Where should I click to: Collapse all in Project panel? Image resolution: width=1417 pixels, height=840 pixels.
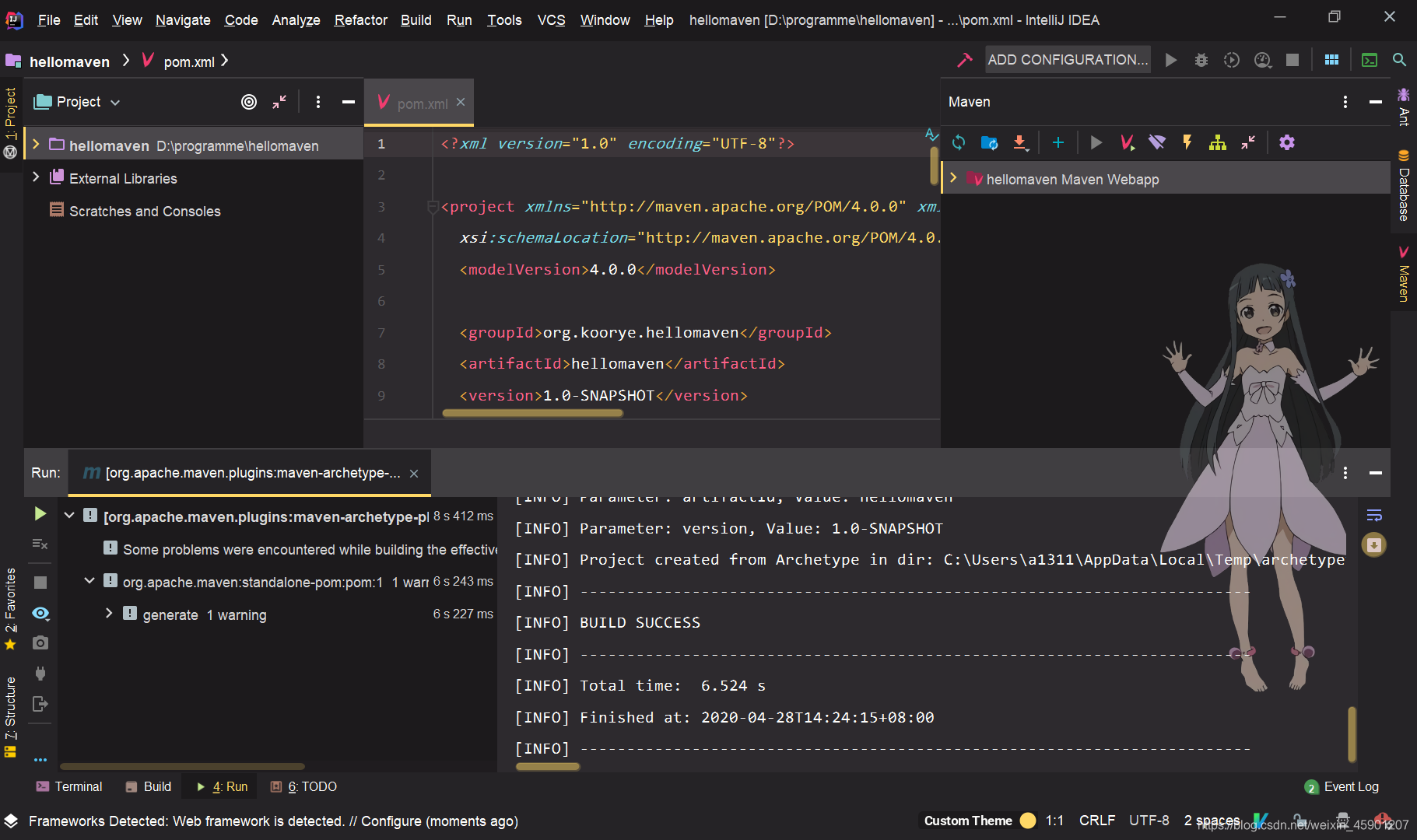(x=279, y=102)
